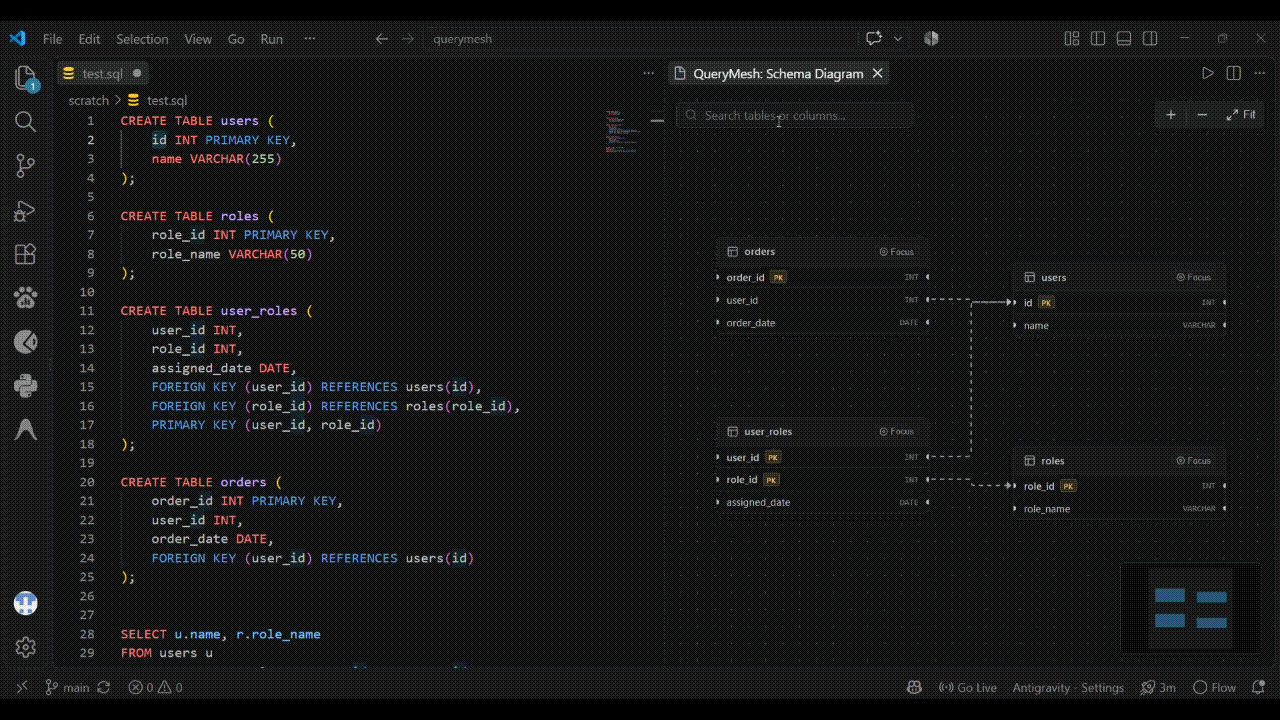Click the querymesh command center box
The height and width of the screenshot is (720, 1280).
(462, 39)
